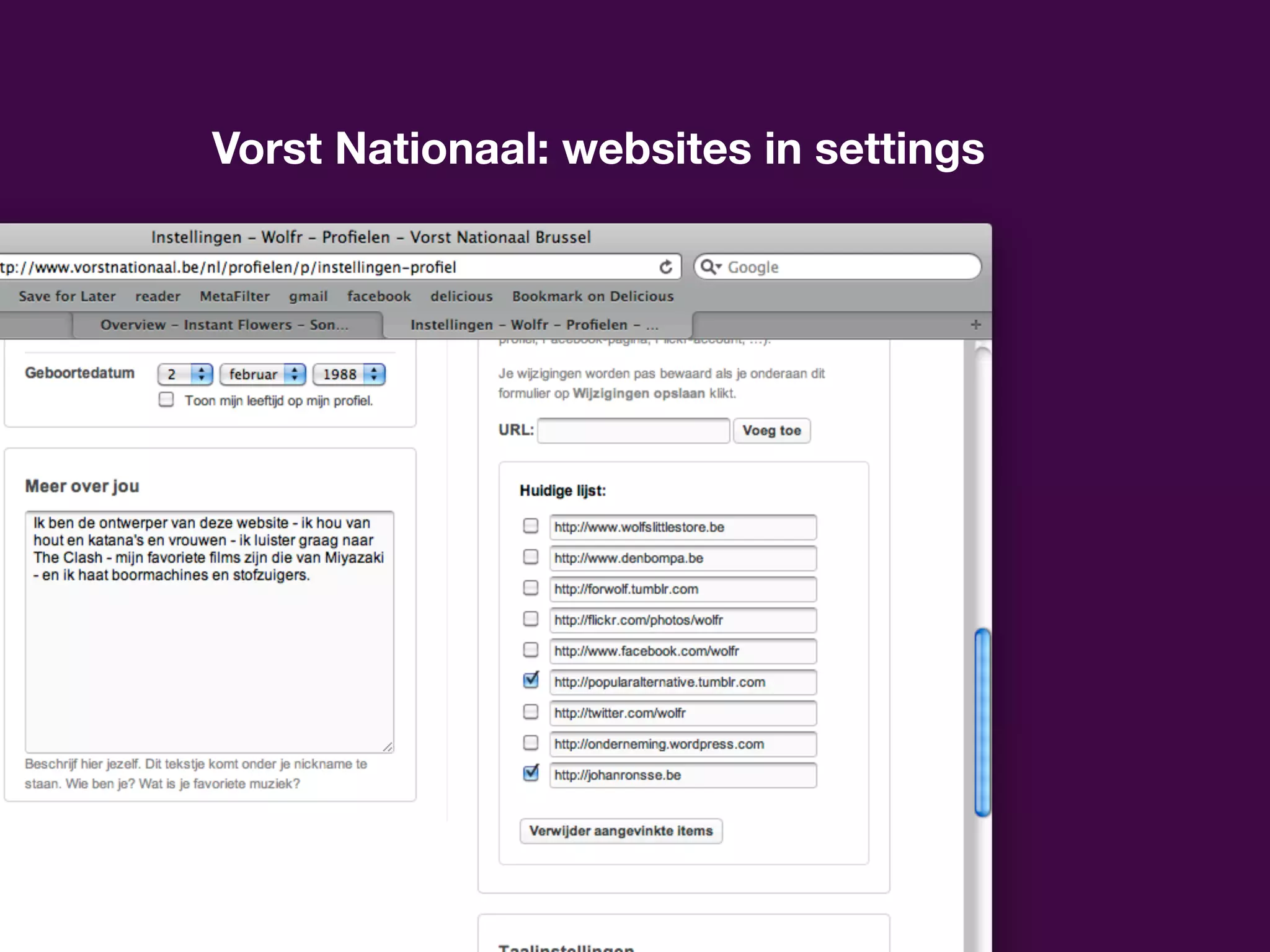Open the birth year dropdown showing 1988
Screen dimensions: 1270x952
click(x=349, y=374)
